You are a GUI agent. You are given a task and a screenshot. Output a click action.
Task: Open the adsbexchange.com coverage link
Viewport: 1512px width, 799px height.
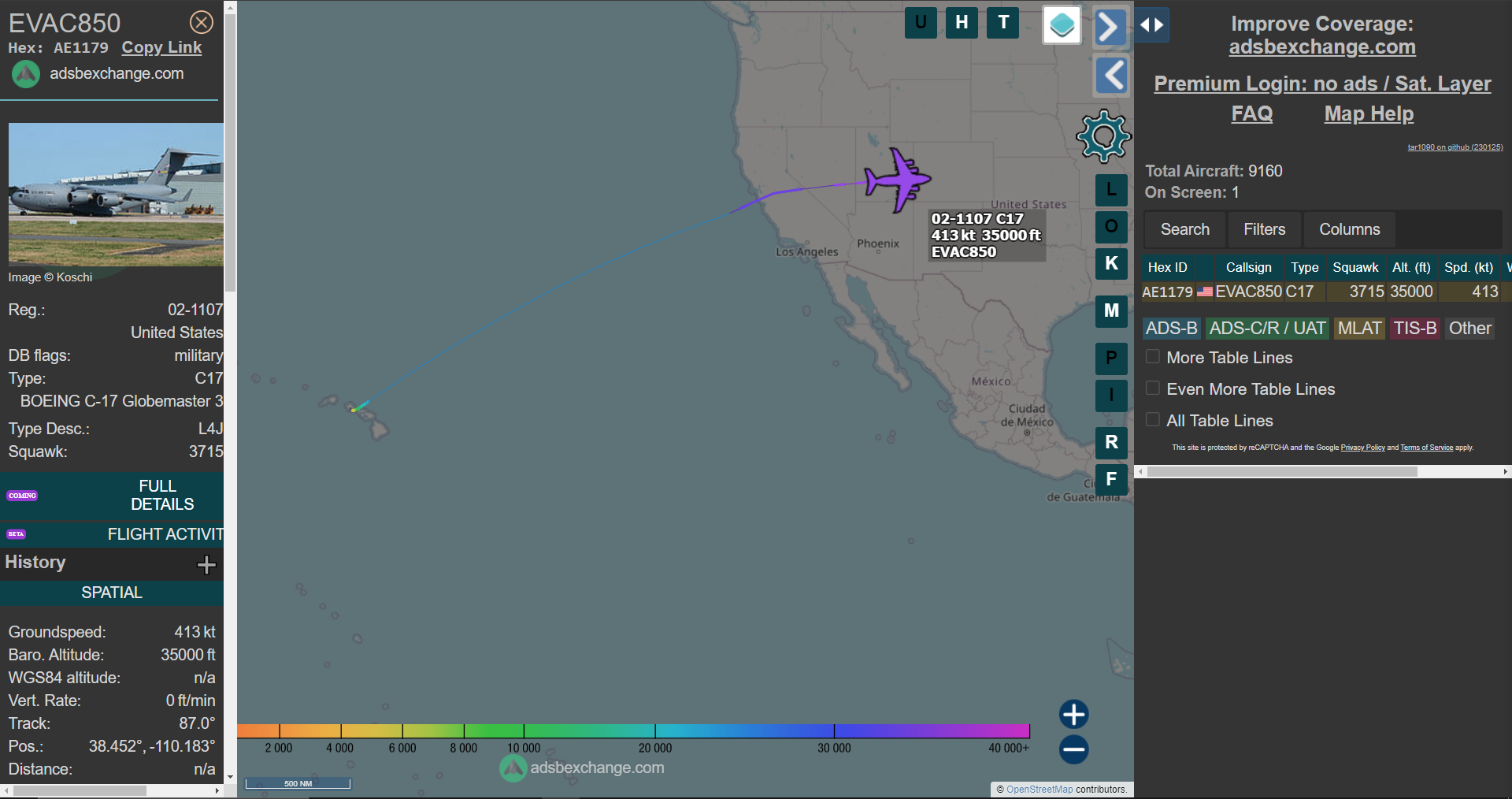click(x=1322, y=47)
